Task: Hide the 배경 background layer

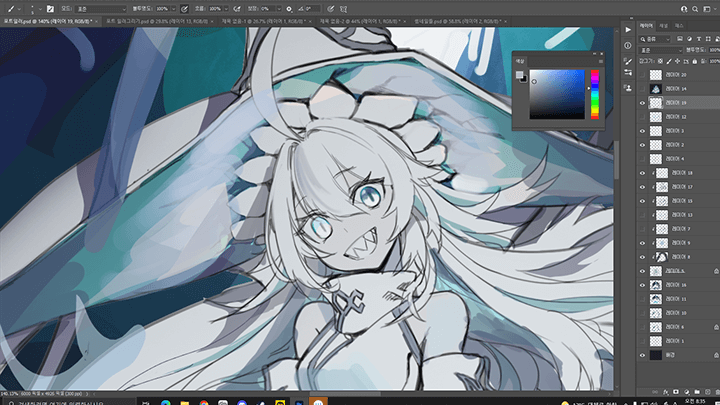Action: 642,355
